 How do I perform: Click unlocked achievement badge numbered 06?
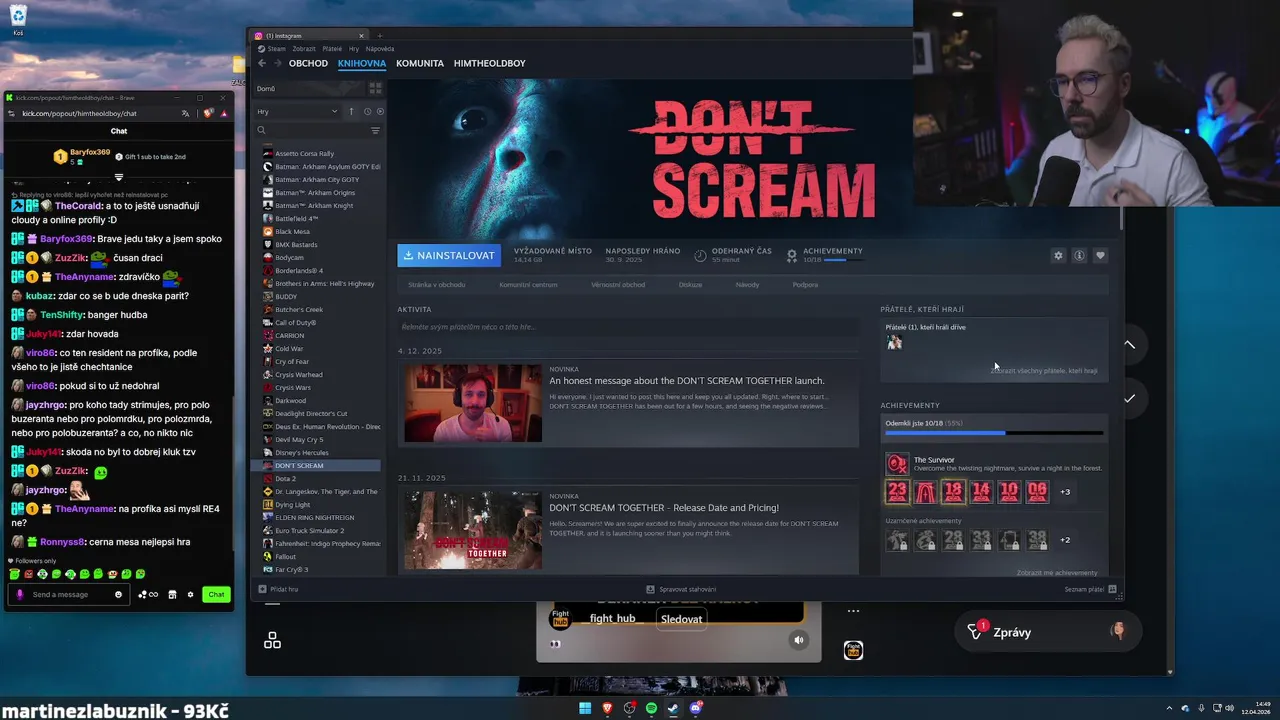tap(1037, 491)
